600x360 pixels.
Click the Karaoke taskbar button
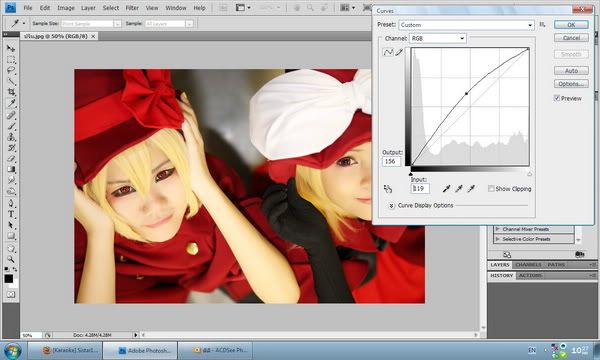(x=65, y=350)
